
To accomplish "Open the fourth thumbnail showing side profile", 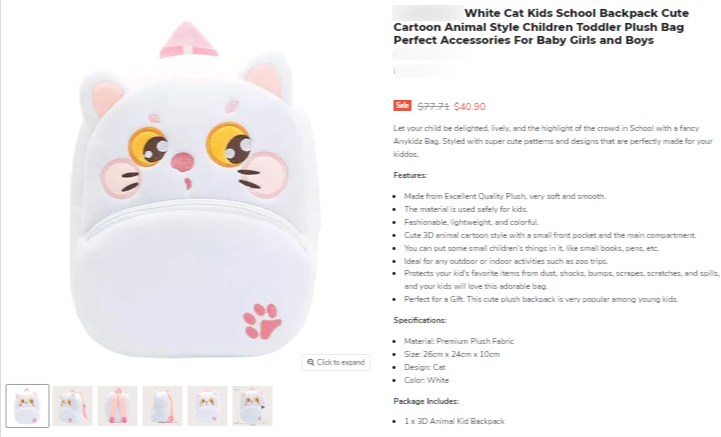I will [x=162, y=406].
